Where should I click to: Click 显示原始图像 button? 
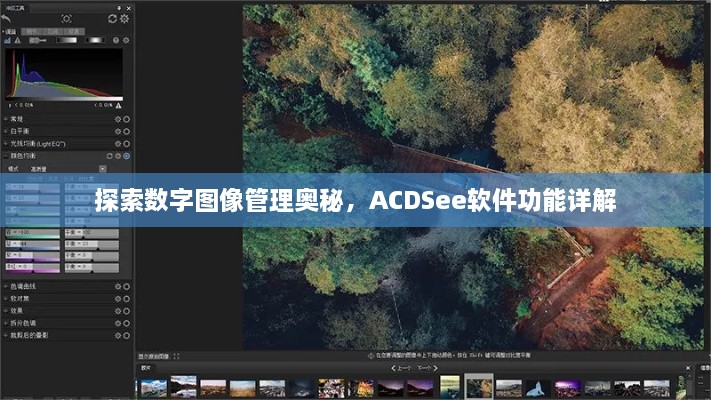tap(154, 356)
